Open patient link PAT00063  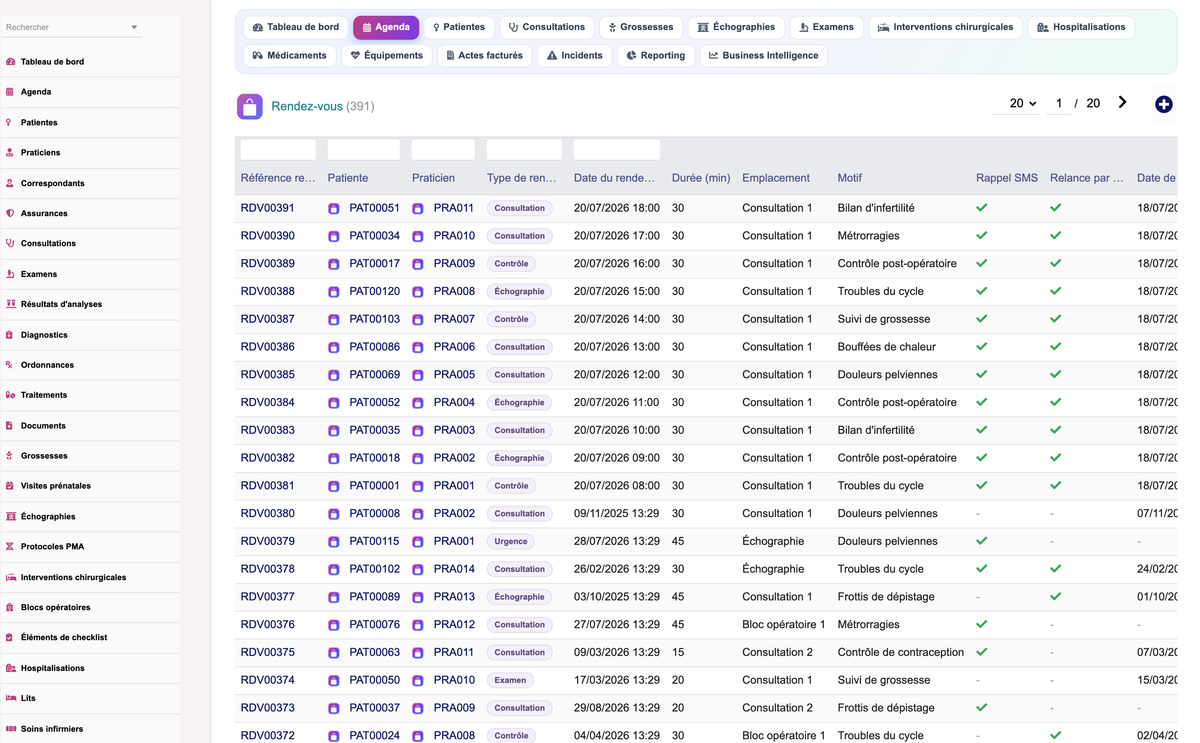point(374,652)
